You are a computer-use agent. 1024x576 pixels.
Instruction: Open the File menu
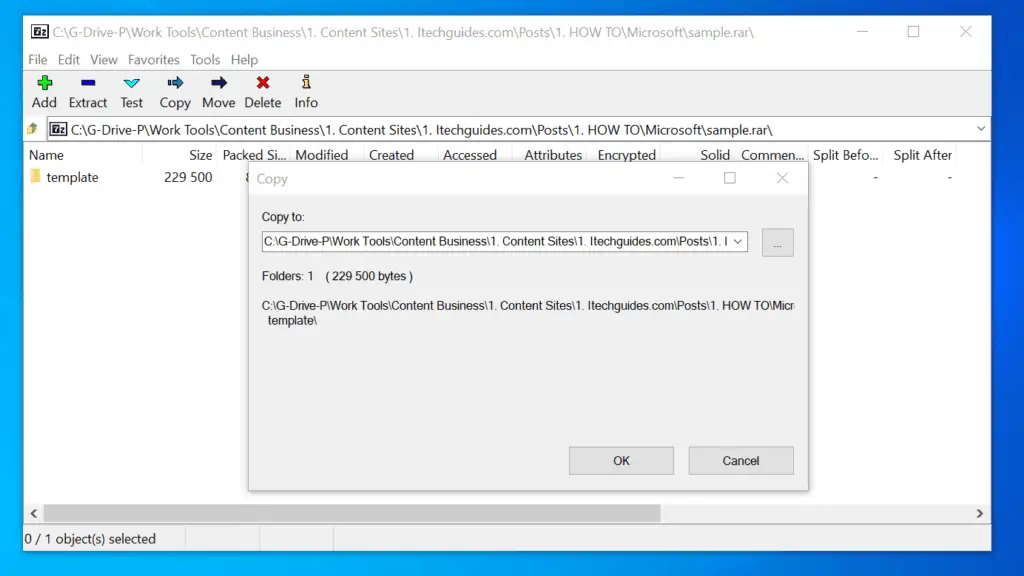pyautogui.click(x=38, y=60)
